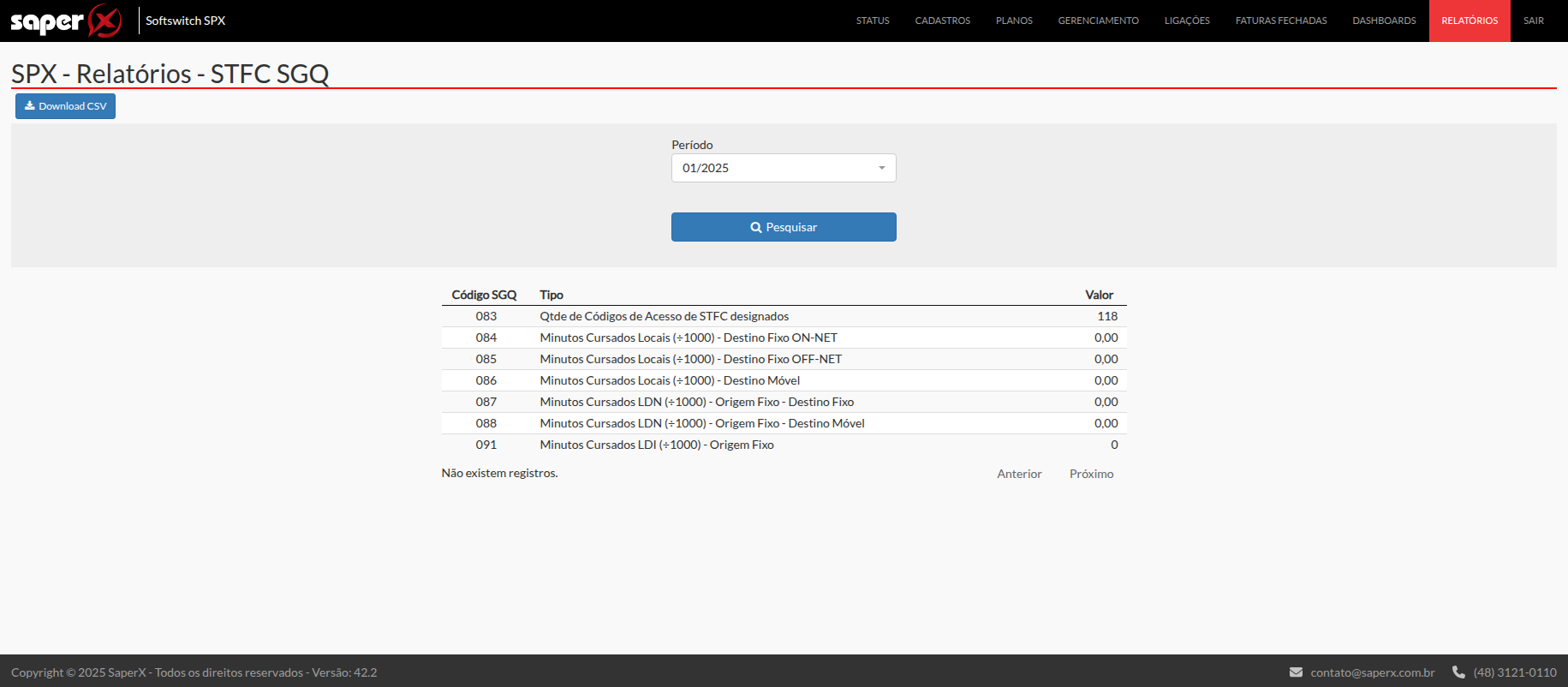Click SAIR to log out
Viewport: 1568px width, 687px height.
tap(1533, 21)
